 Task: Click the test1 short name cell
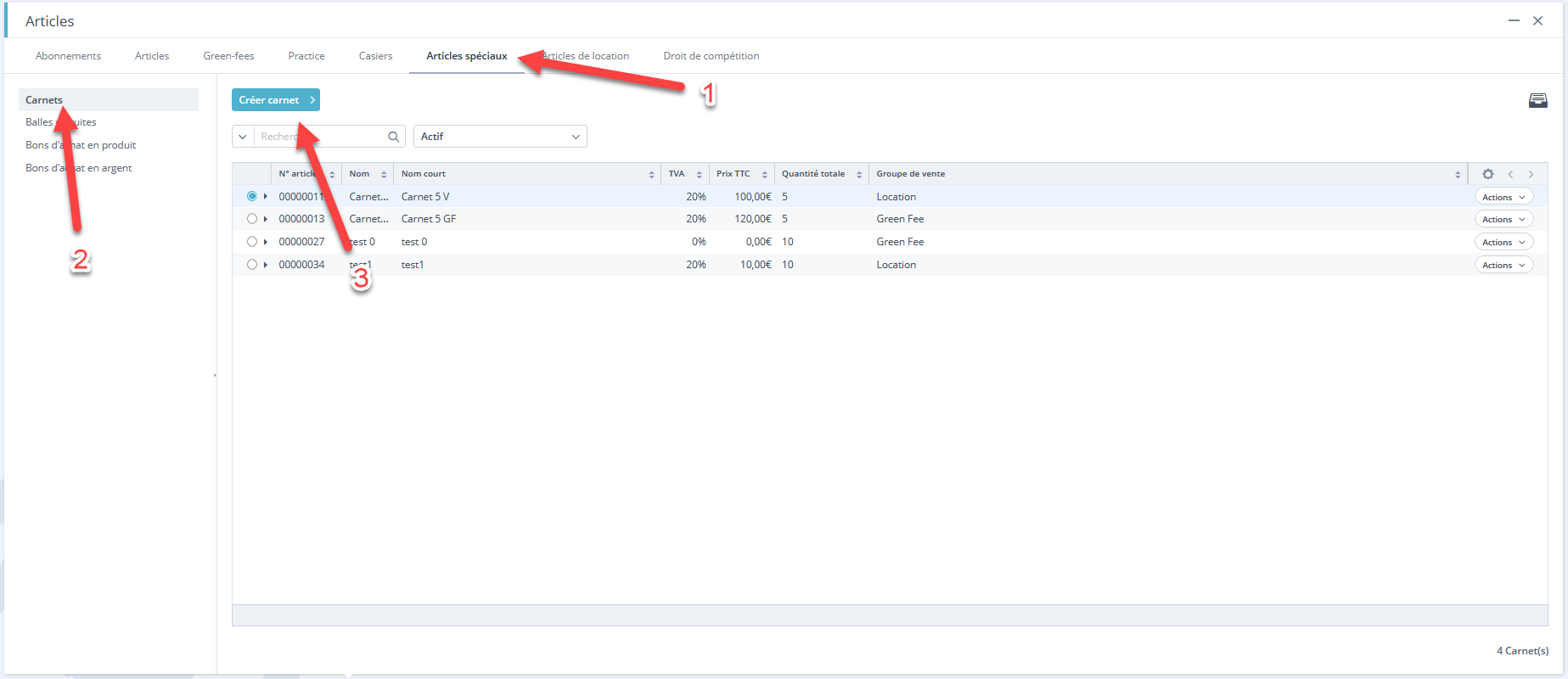[x=413, y=265]
